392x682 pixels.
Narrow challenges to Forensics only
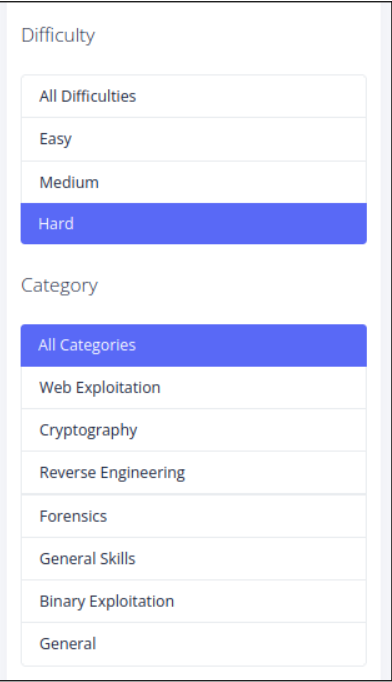point(194,516)
